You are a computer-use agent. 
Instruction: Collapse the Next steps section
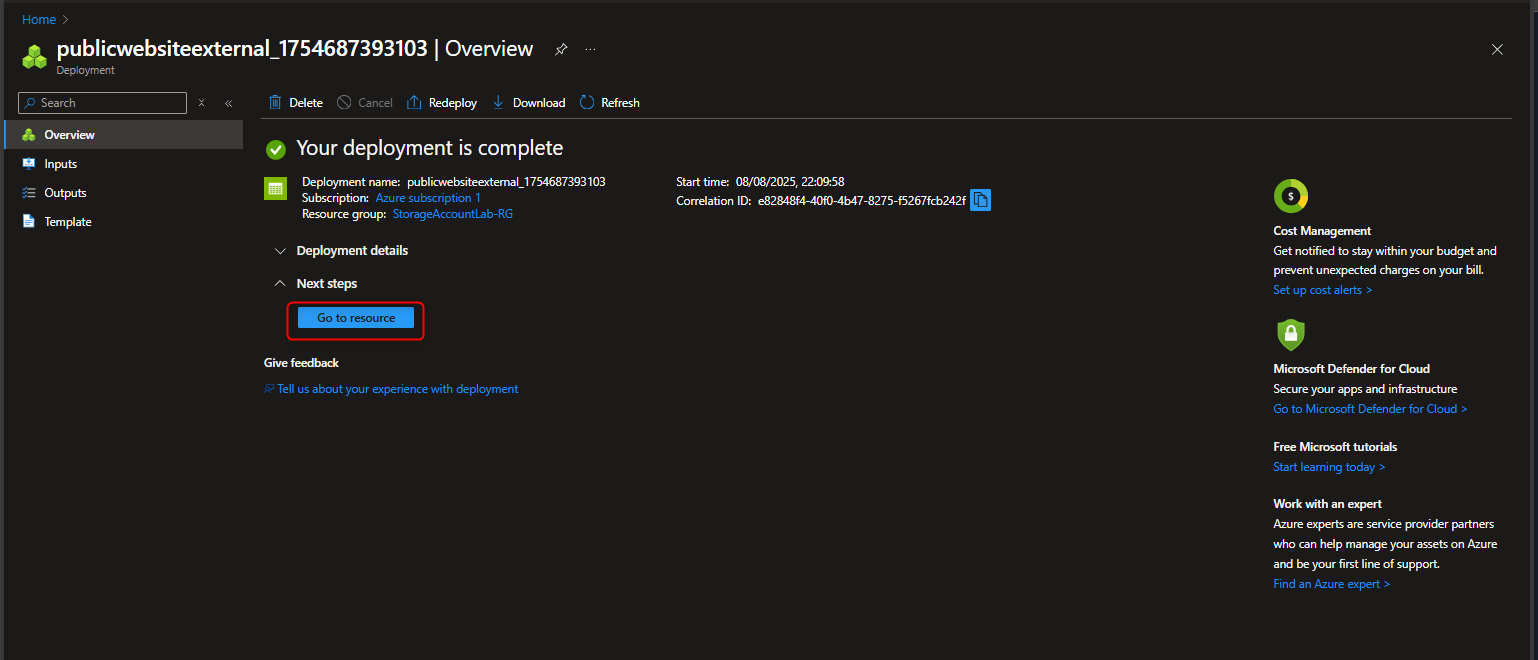(280, 283)
